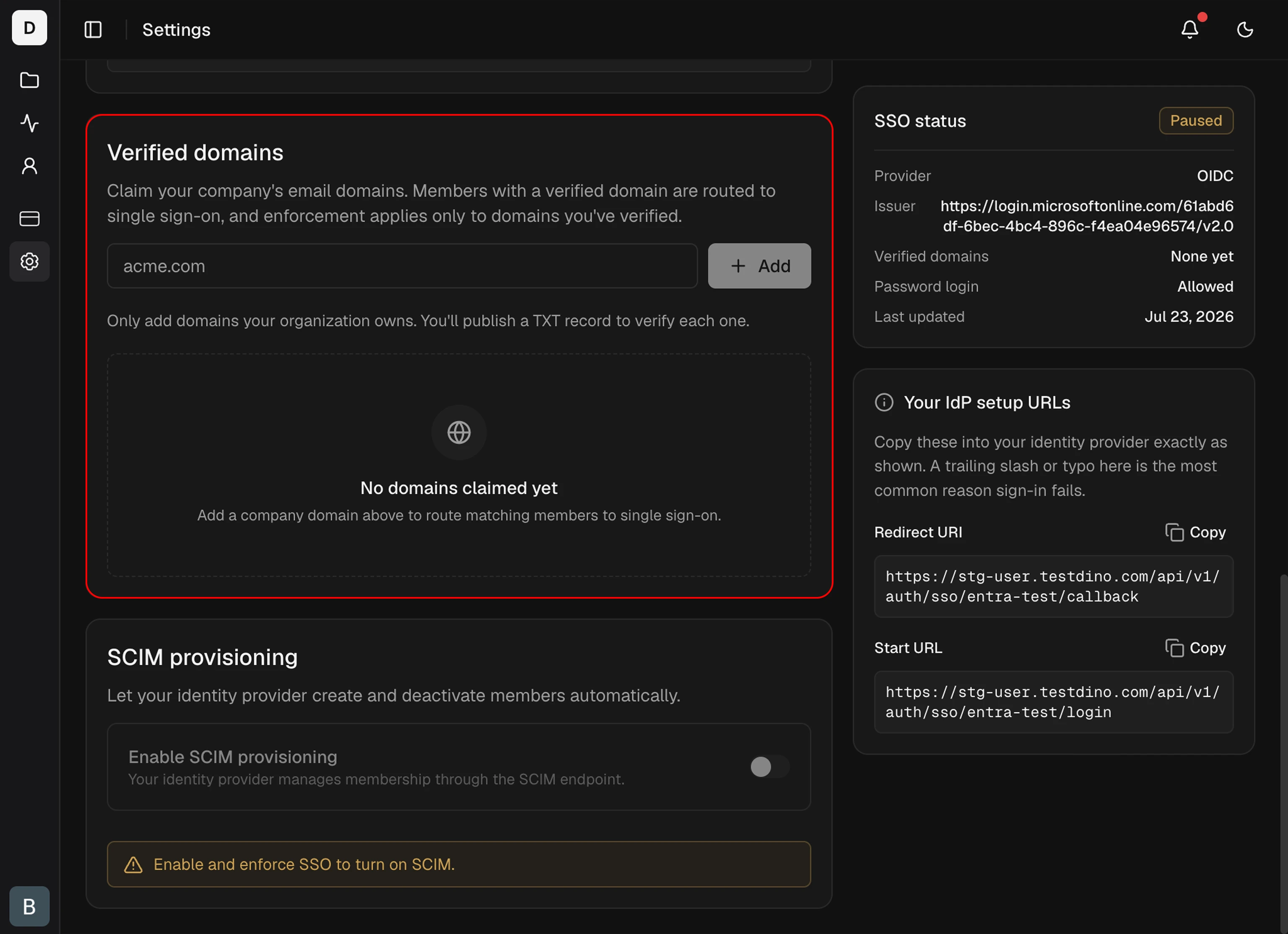Click the info icon beside IdP setup URLs
The image size is (1288, 934).
tap(884, 402)
